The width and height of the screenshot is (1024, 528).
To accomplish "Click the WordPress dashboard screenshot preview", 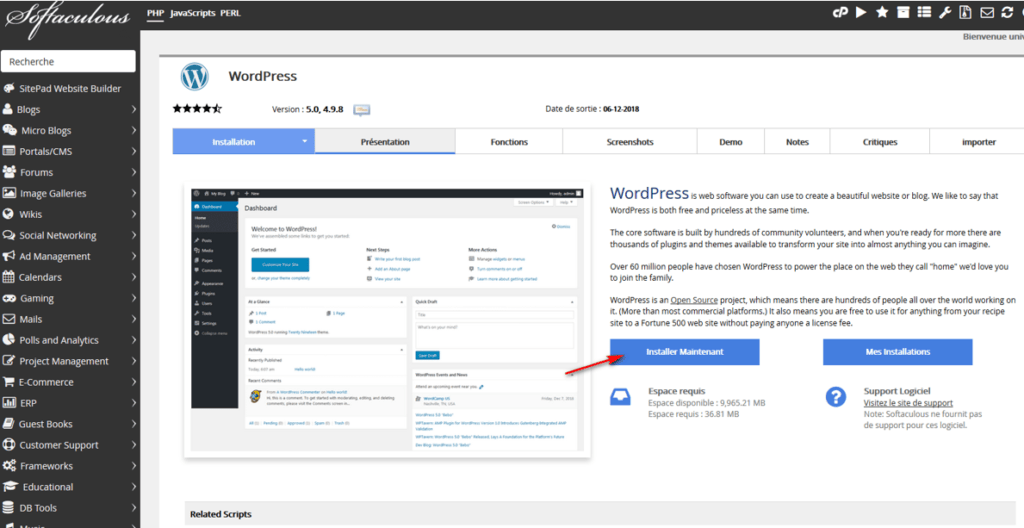I will 387,320.
